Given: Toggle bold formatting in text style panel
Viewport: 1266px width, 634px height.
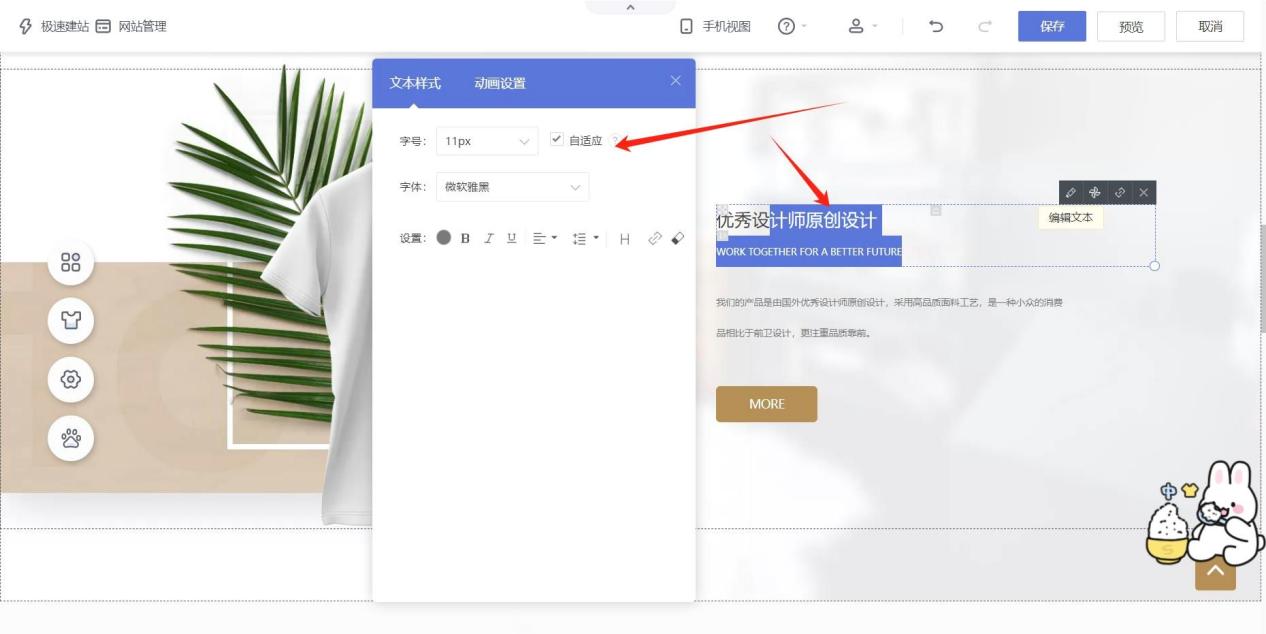Looking at the screenshot, I should pyautogui.click(x=465, y=239).
